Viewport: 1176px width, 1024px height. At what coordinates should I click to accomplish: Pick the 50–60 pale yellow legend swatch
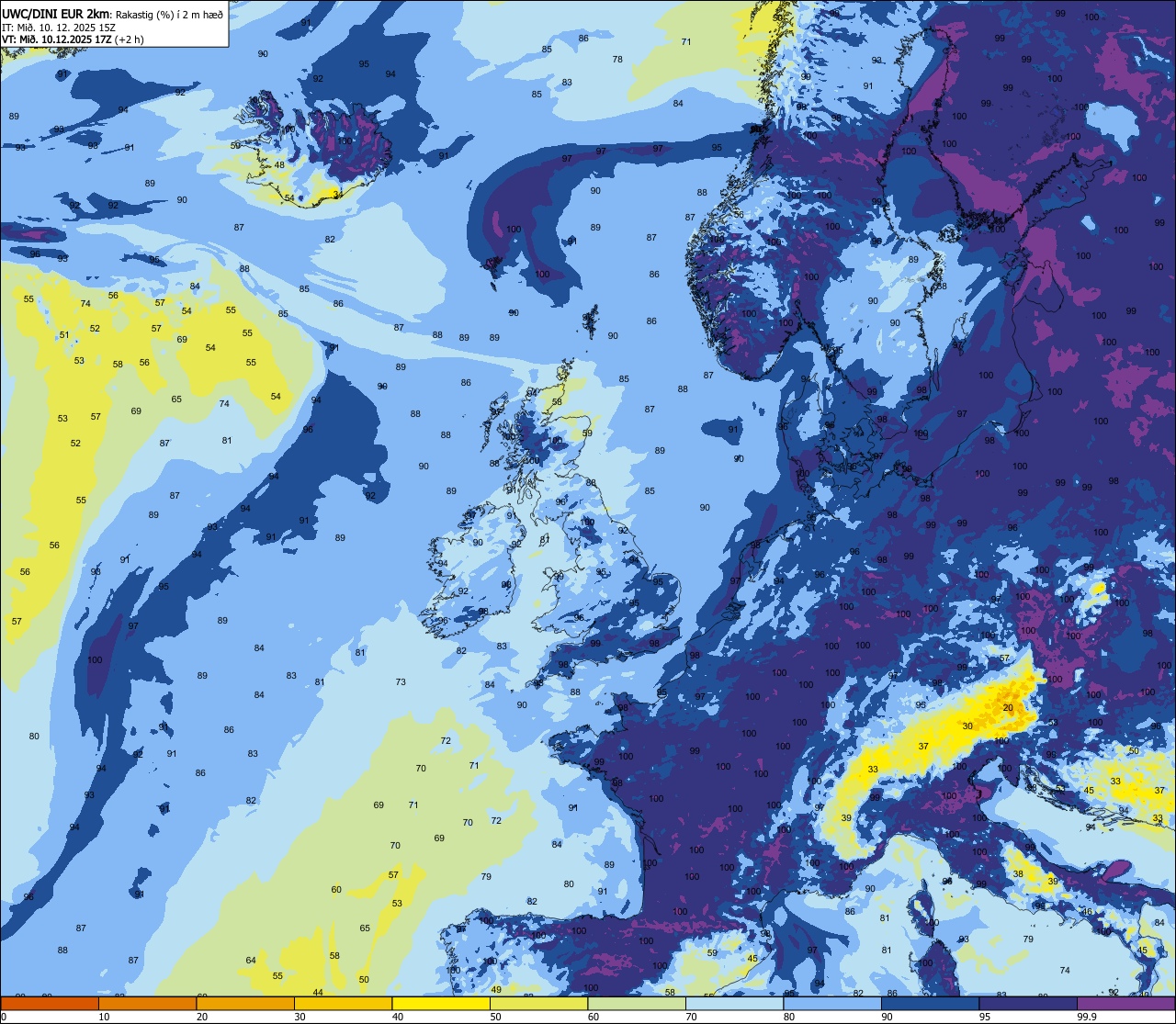click(x=538, y=1003)
